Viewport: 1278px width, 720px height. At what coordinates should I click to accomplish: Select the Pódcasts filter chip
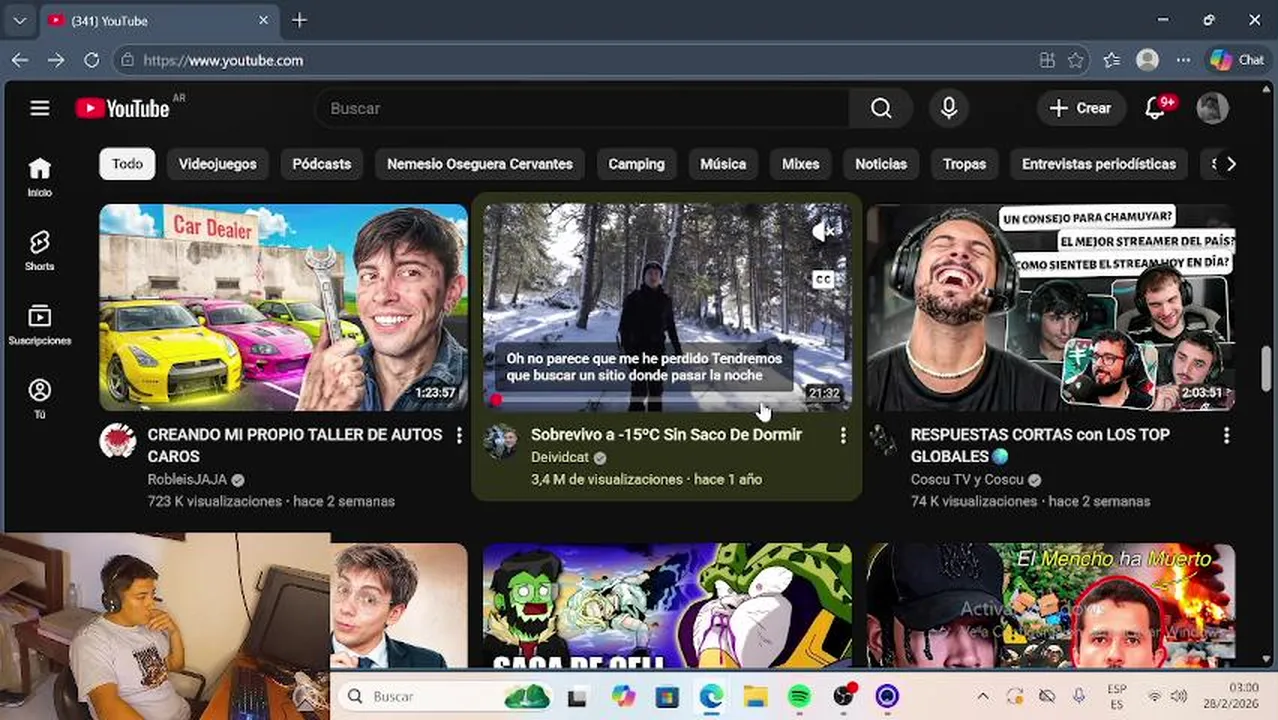pos(321,164)
